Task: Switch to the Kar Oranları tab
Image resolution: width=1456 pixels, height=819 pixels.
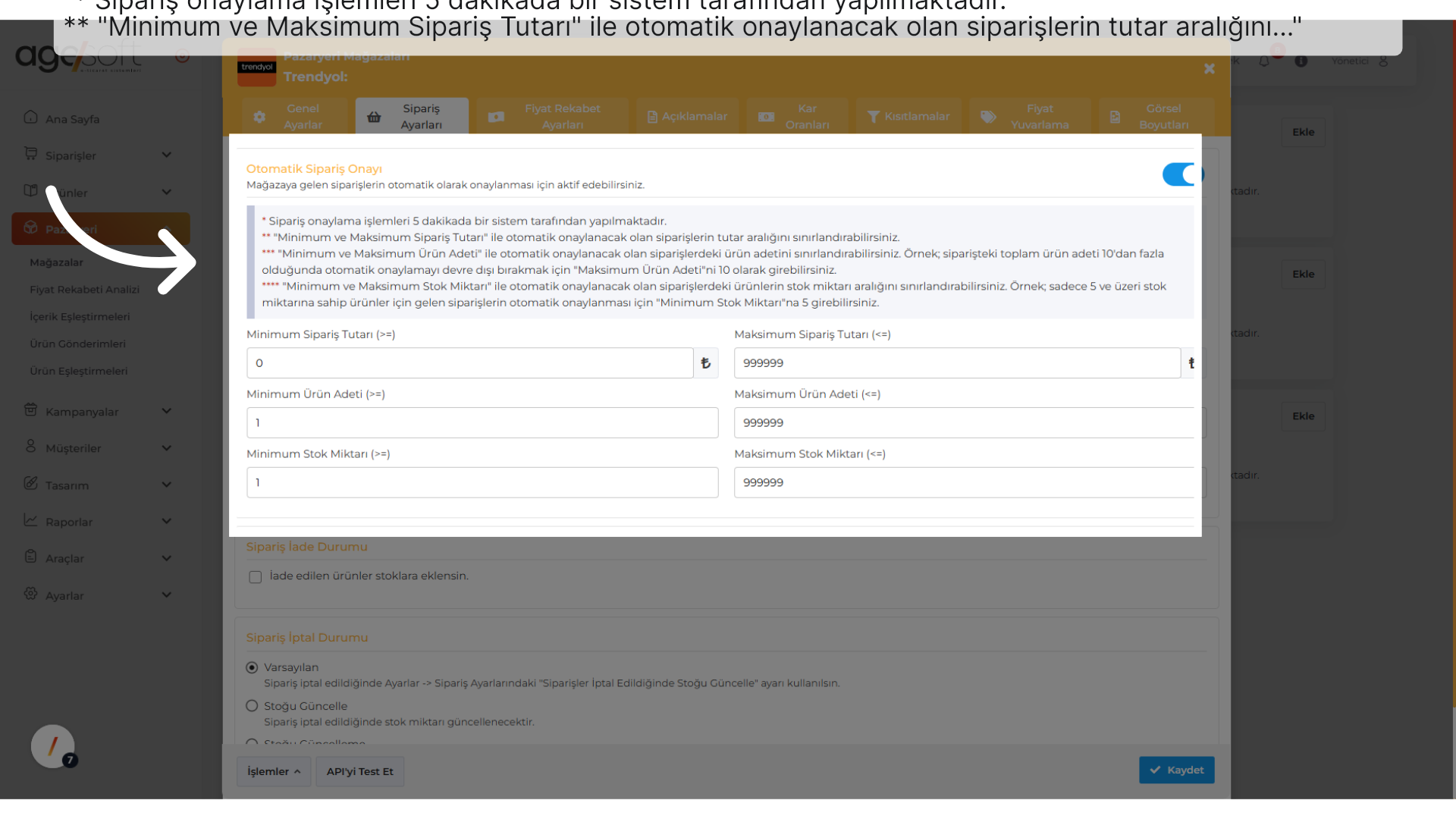Action: tap(797, 117)
